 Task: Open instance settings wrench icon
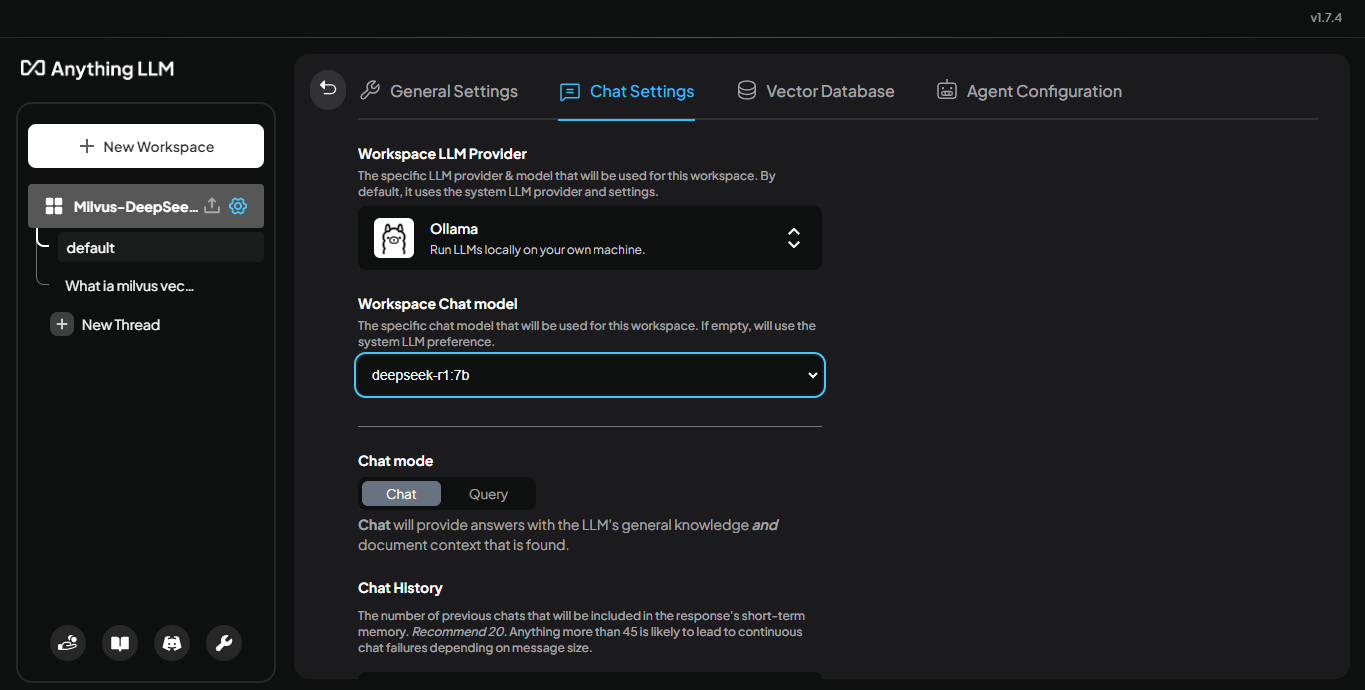(x=224, y=643)
